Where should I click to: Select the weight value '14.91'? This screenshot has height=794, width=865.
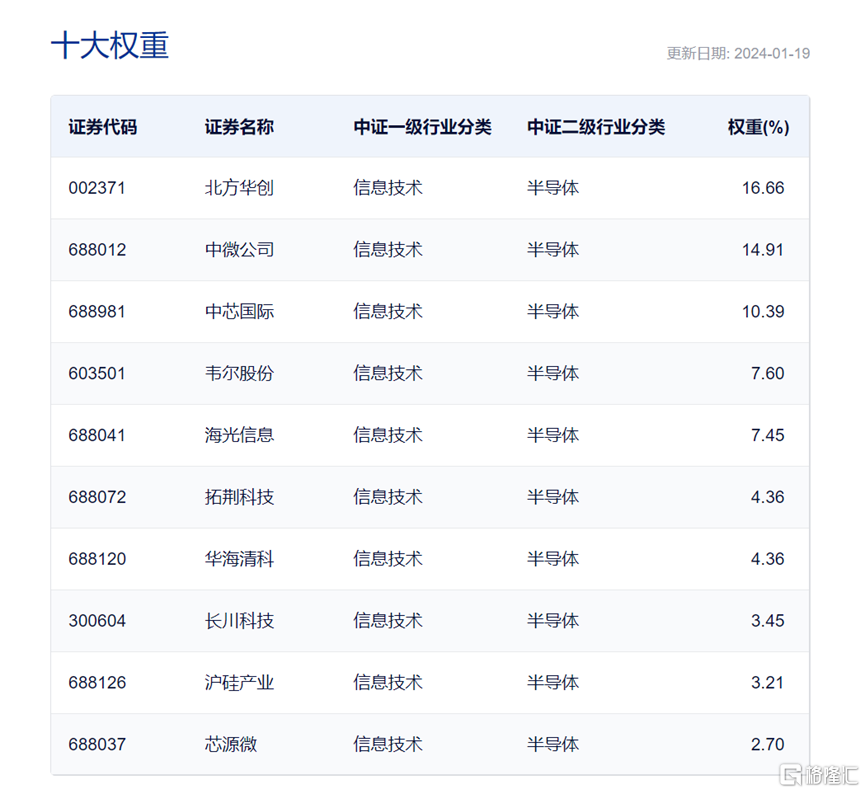pyautogui.click(x=763, y=250)
